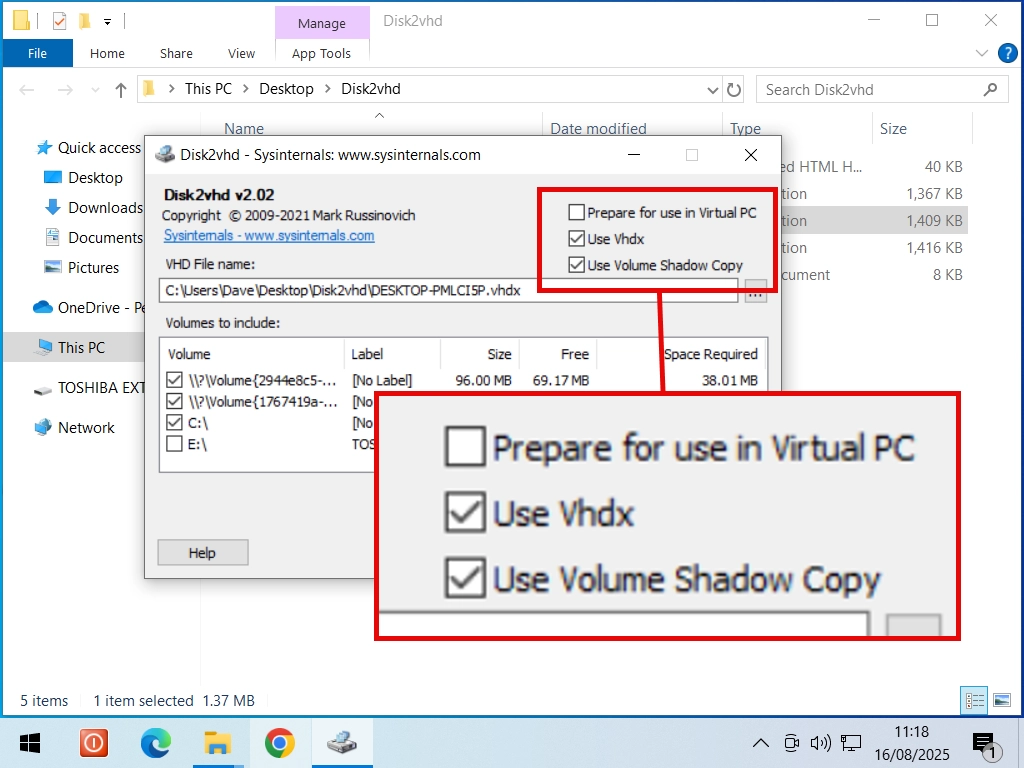This screenshot has height=768, width=1024.
Task: Expand the ribbon with the chevron near help
Action: [981, 53]
